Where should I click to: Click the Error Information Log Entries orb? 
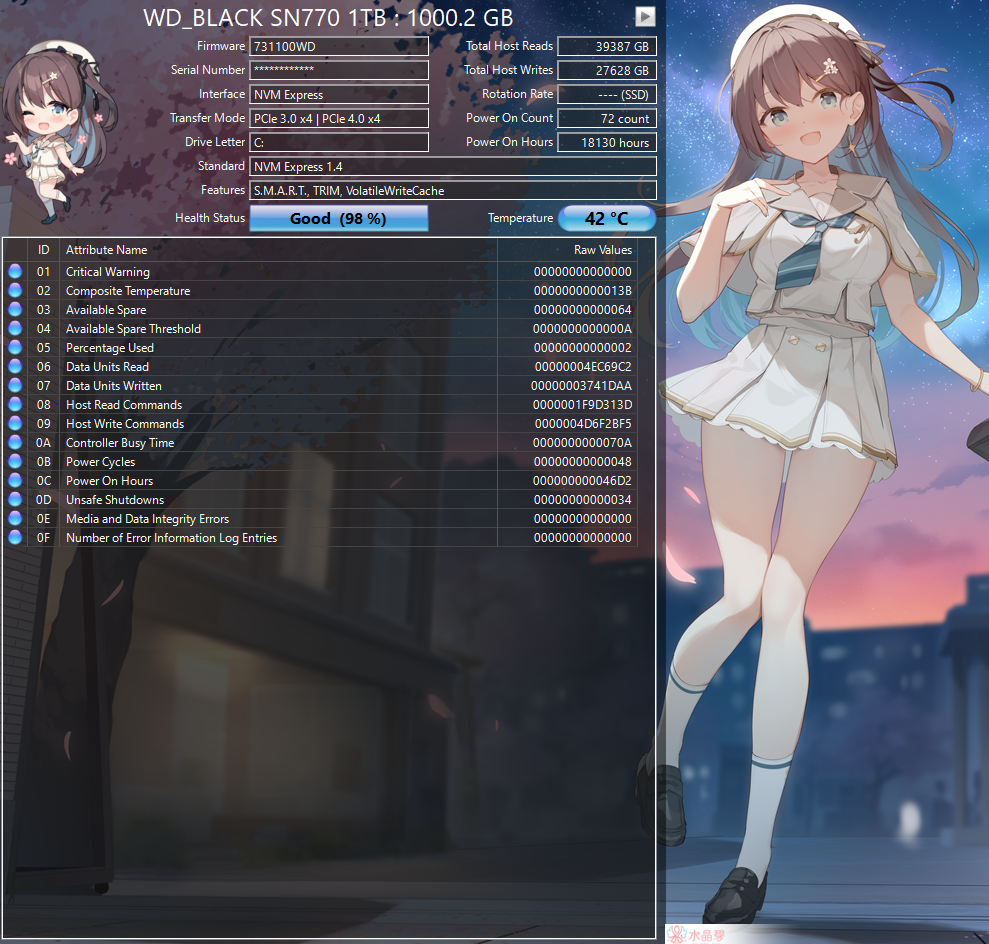click(x=15, y=537)
